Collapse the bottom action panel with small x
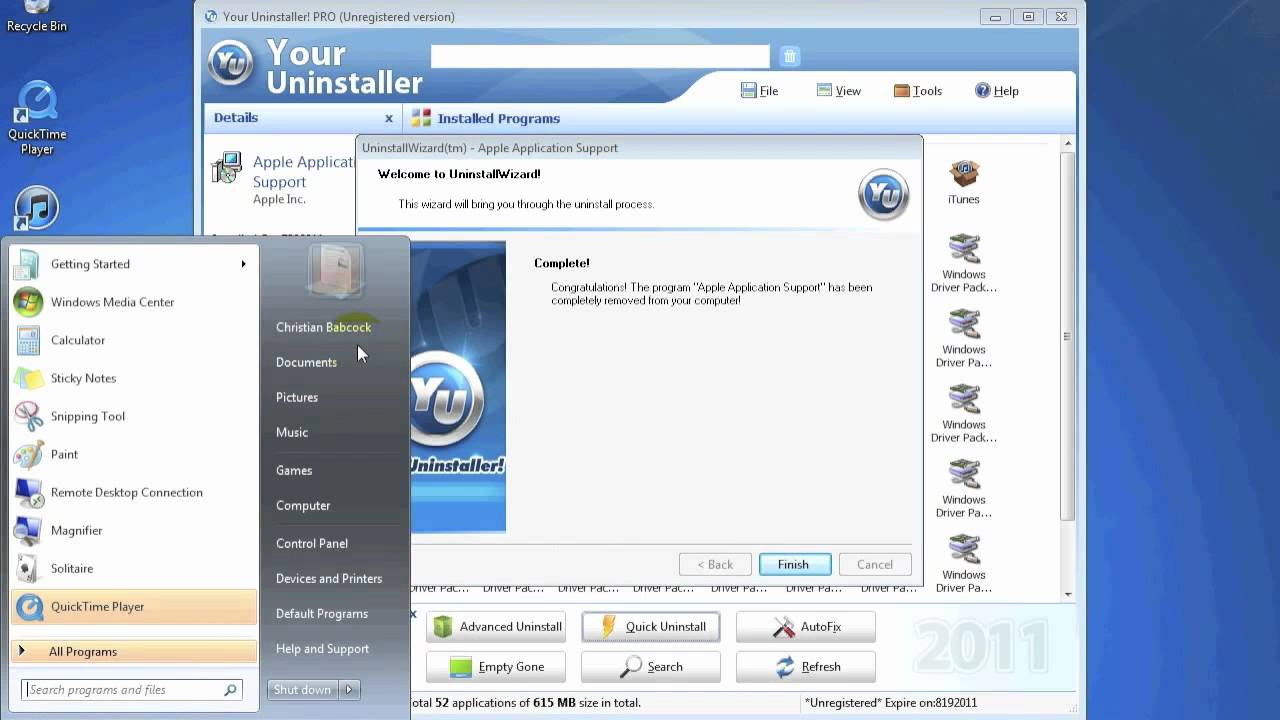 (413, 614)
